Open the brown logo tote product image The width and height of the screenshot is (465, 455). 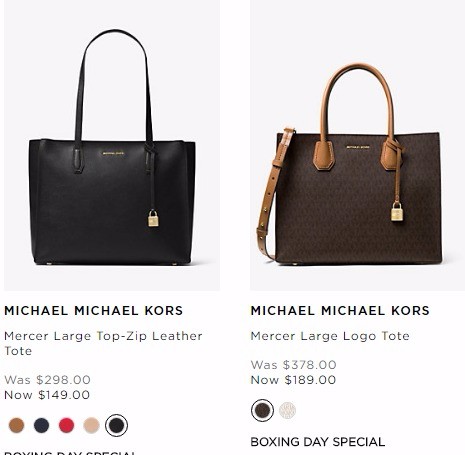pyautogui.click(x=357, y=145)
